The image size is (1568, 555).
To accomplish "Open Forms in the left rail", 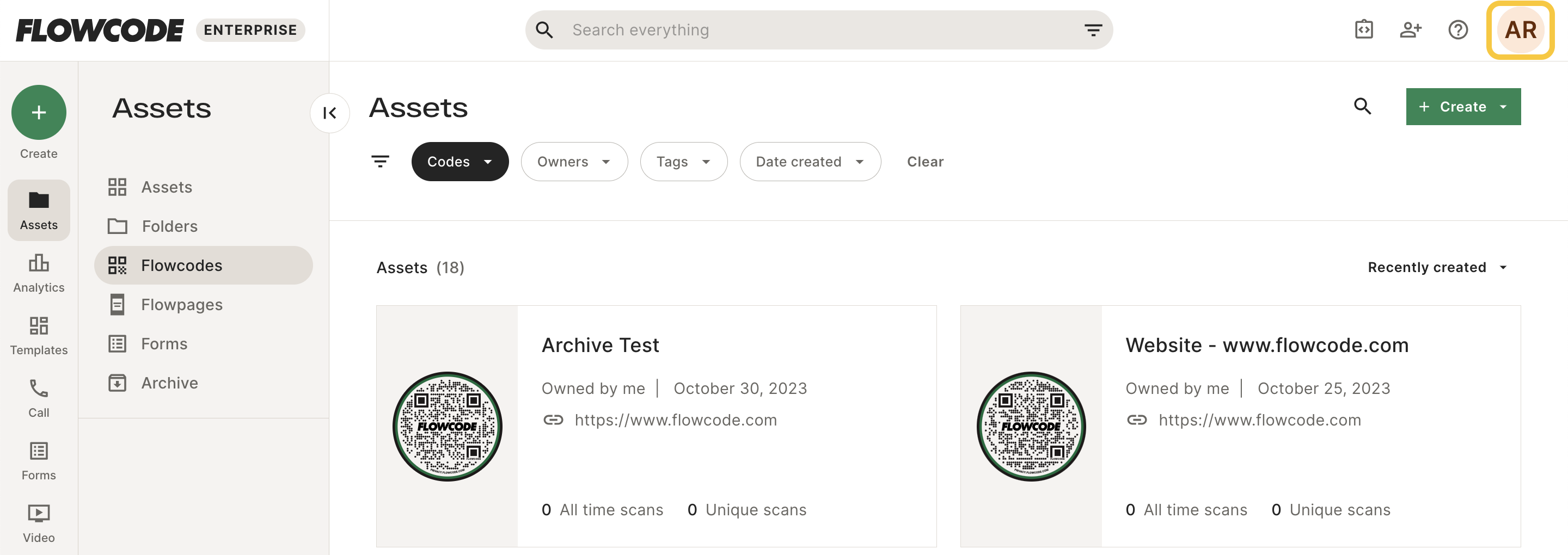I will [38, 461].
